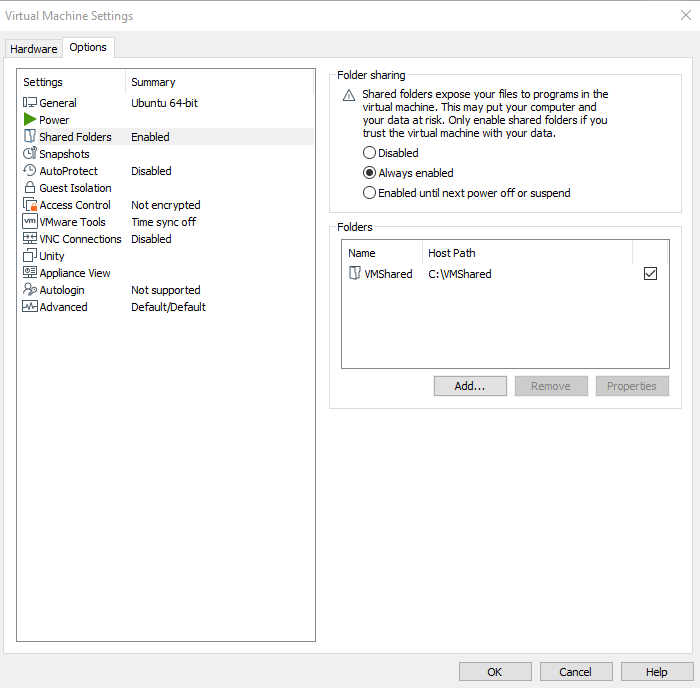Click the Settings column header
The height and width of the screenshot is (688, 700).
71,82
